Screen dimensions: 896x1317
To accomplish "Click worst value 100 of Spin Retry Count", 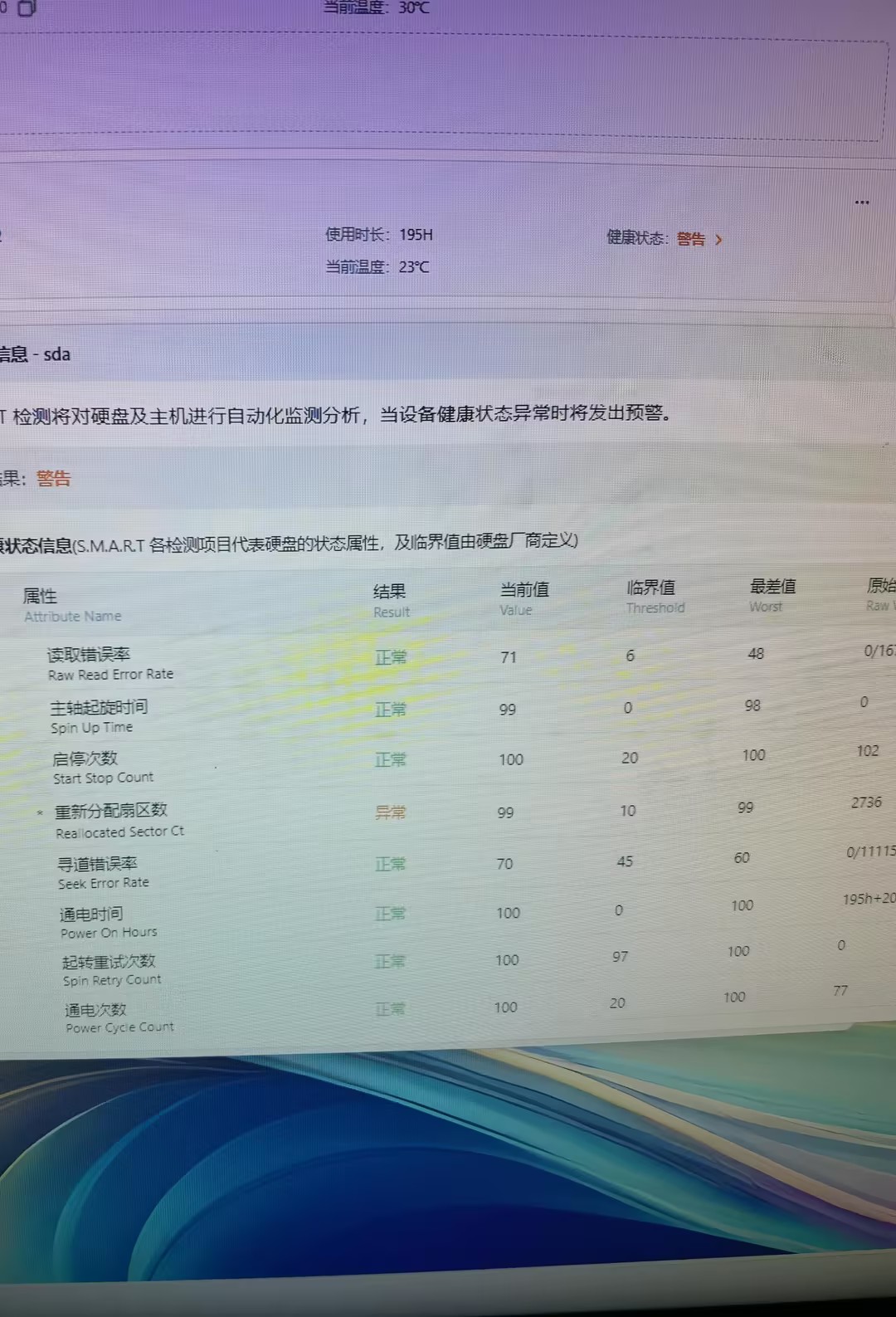I will tap(738, 951).
